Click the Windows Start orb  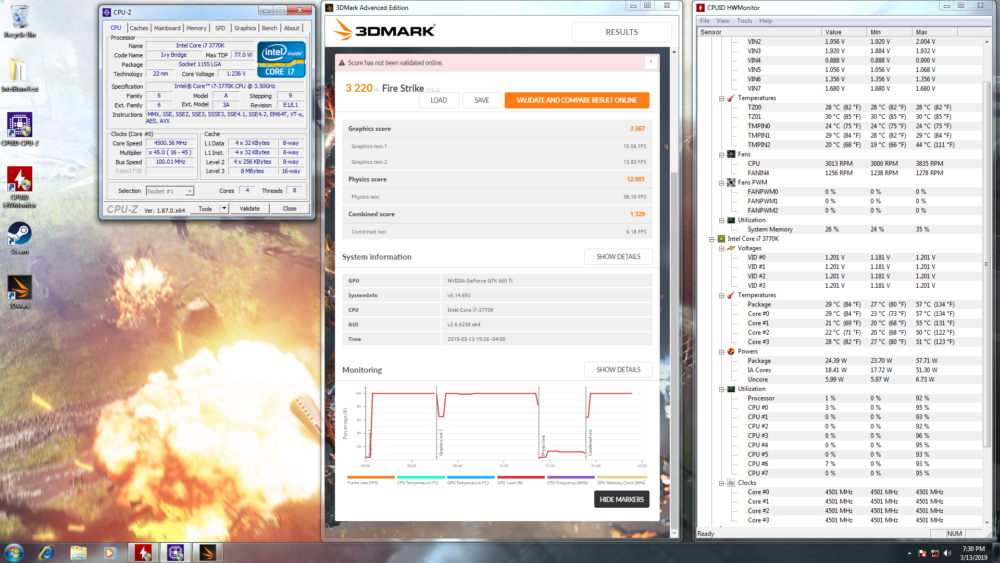point(13,552)
